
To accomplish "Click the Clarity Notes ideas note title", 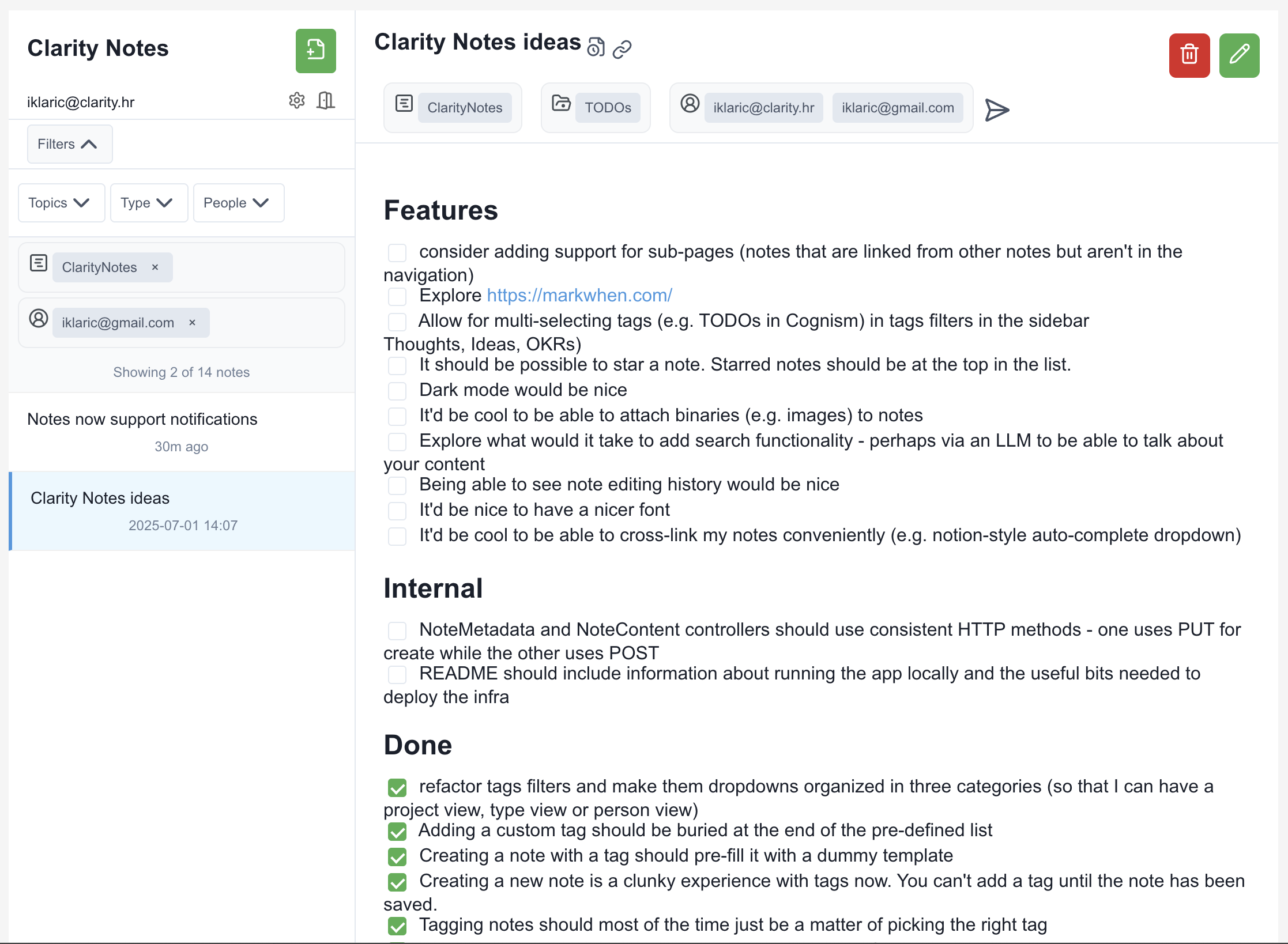I will 477,42.
